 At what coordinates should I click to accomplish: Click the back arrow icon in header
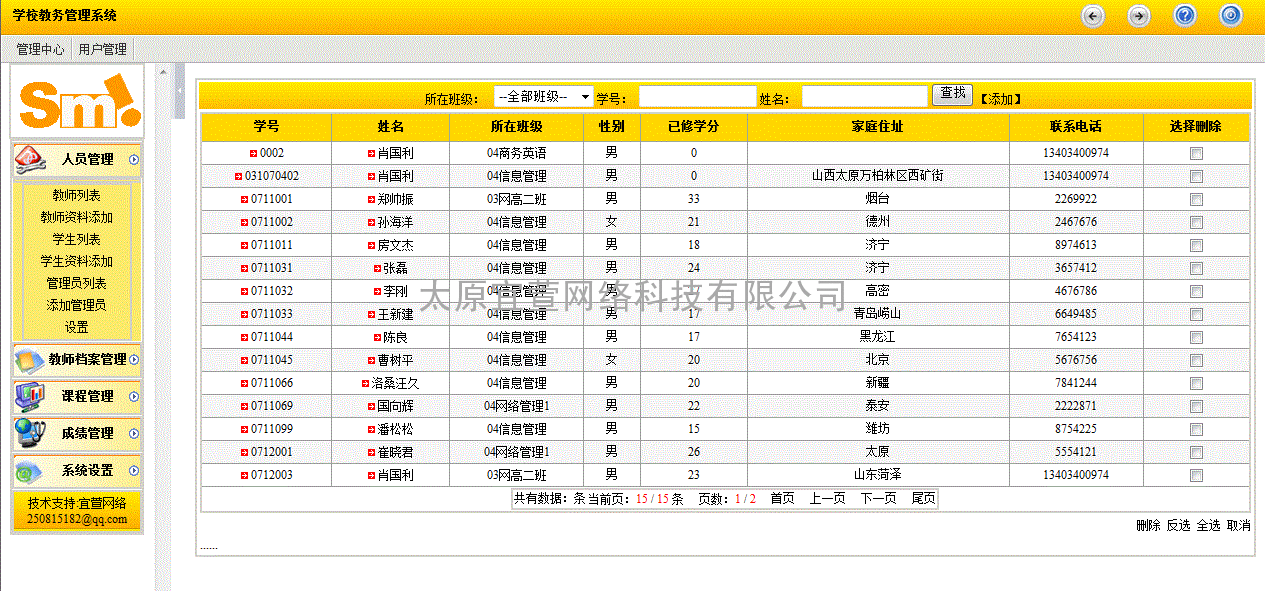[x=1093, y=16]
